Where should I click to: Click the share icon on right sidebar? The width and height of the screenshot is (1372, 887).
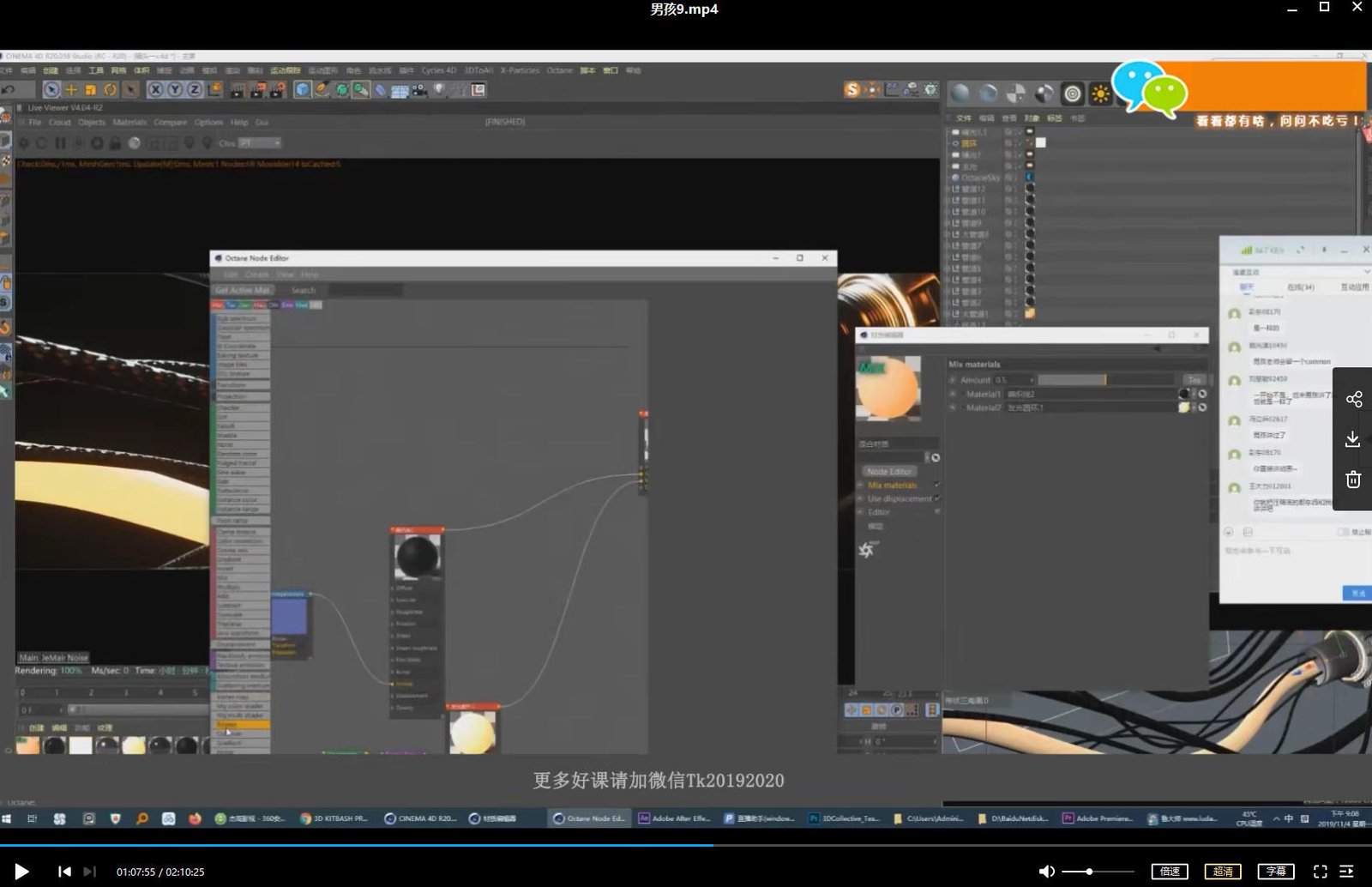1353,399
